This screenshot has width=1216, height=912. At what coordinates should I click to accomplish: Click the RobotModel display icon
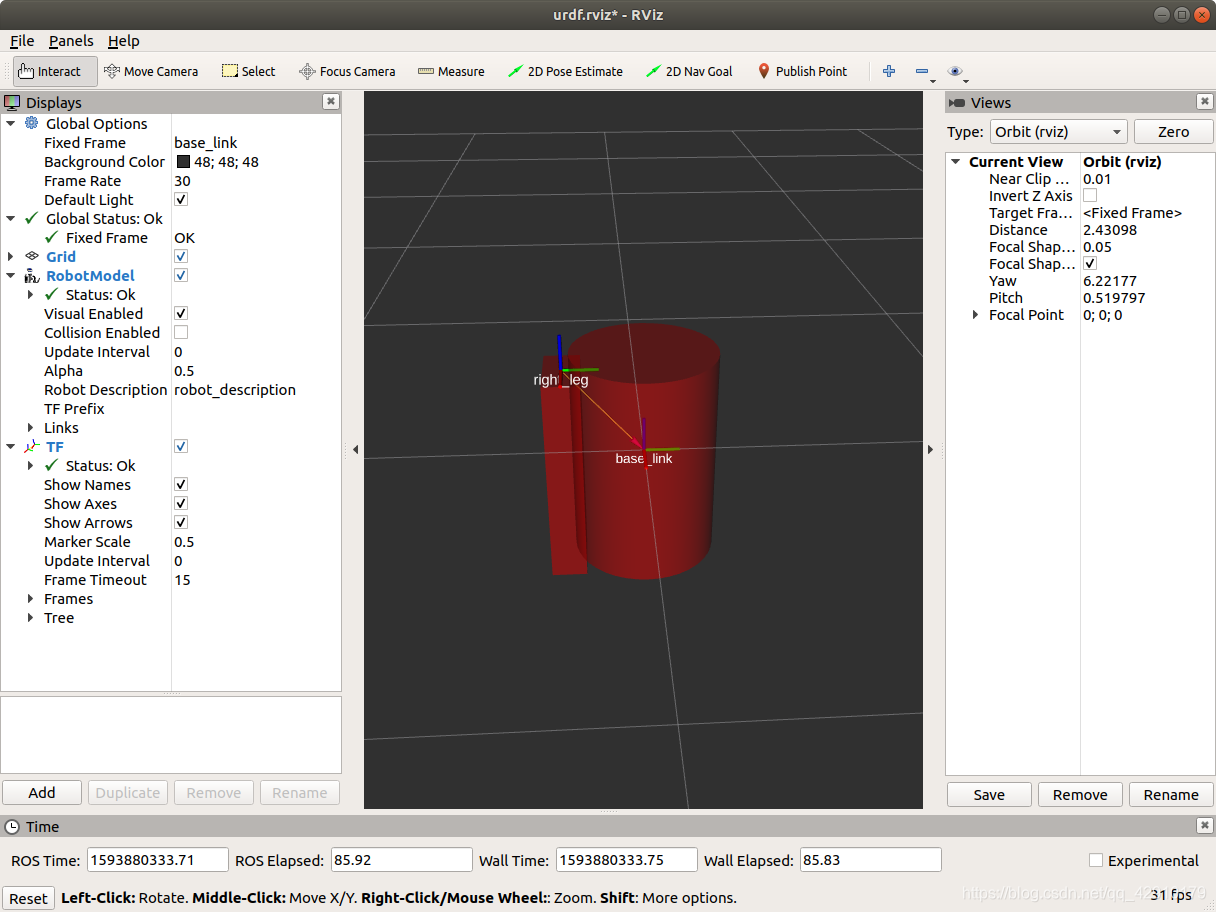31,275
